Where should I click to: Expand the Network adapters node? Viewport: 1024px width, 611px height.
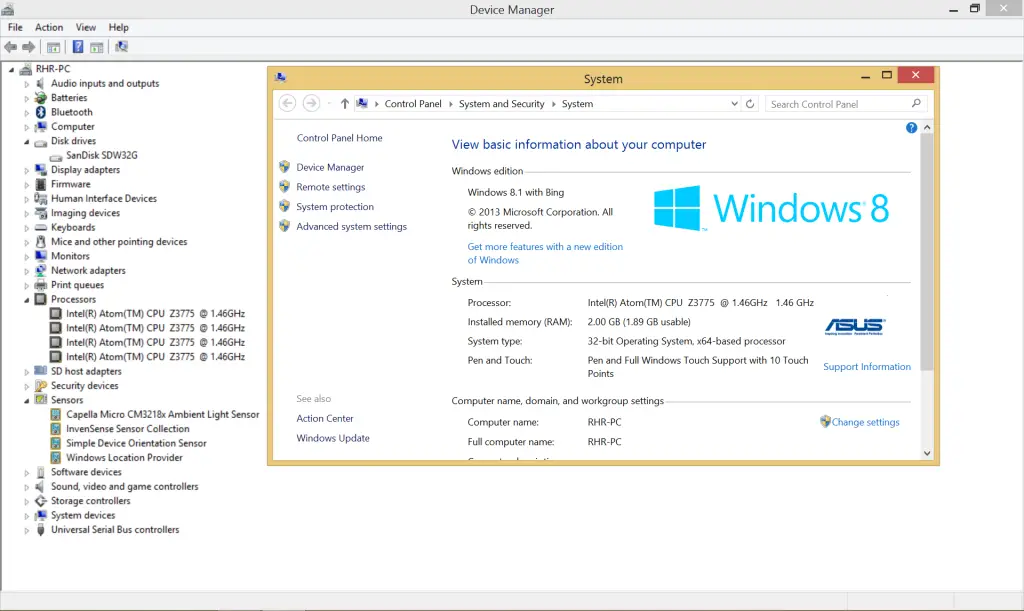tap(27, 271)
